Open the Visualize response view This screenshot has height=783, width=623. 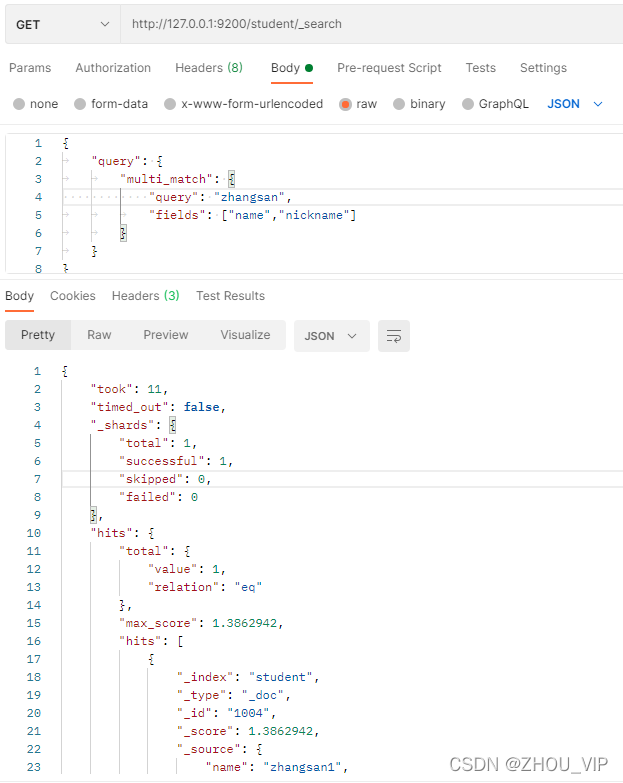(245, 335)
